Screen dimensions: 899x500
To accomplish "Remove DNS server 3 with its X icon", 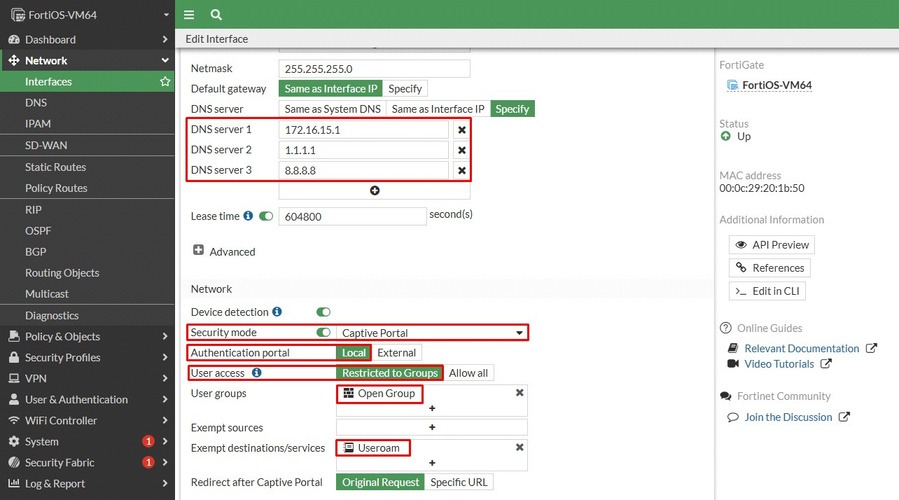I will coord(462,170).
